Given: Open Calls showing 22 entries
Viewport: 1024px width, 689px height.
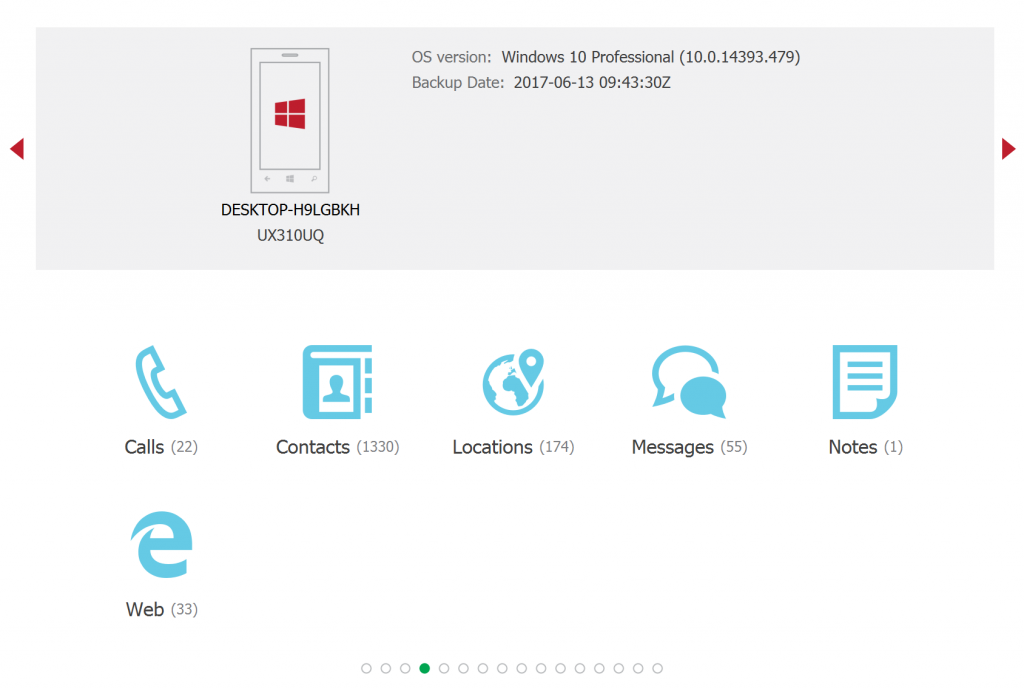Looking at the screenshot, I should [160, 447].
